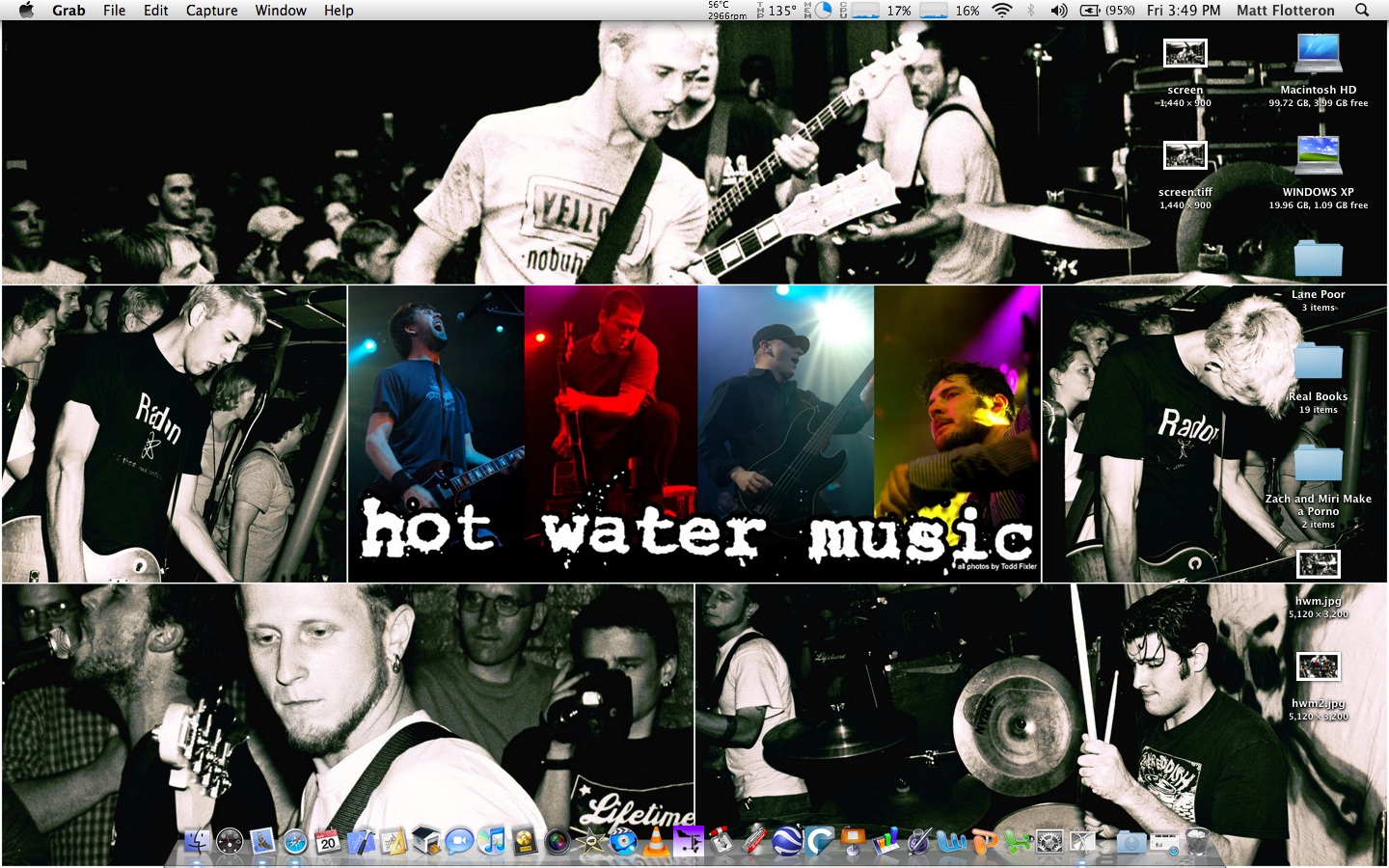The image size is (1389, 868).
Task: Open Mail app in the dock
Action: coord(262,842)
